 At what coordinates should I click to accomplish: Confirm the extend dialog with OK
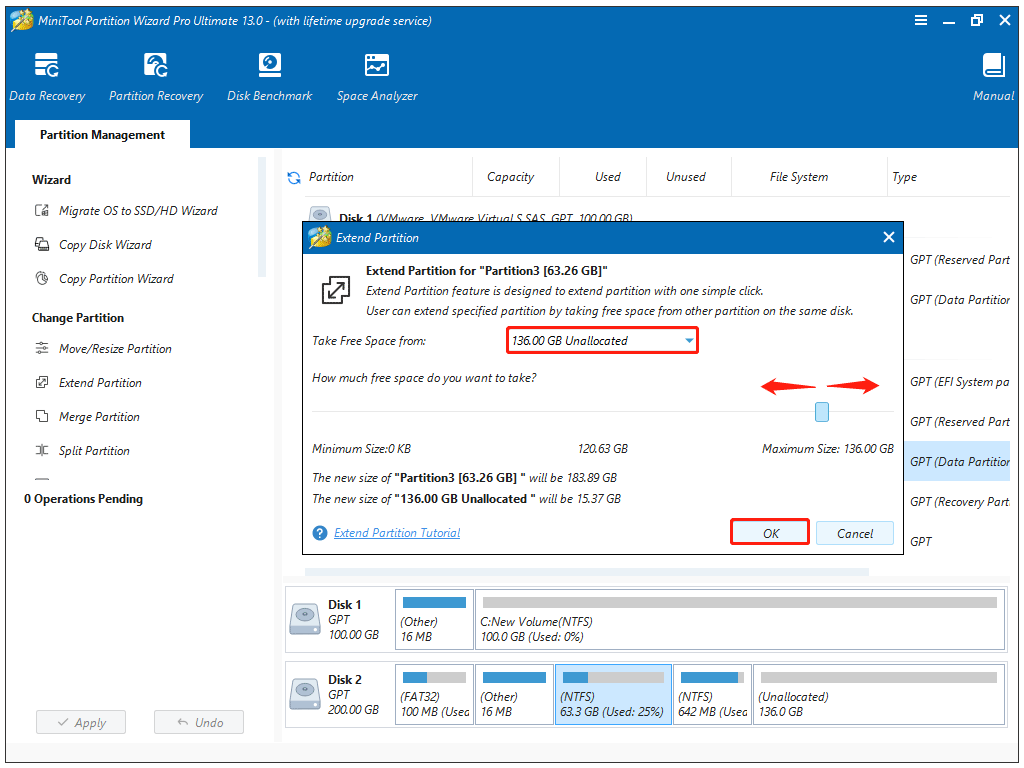pyautogui.click(x=770, y=533)
